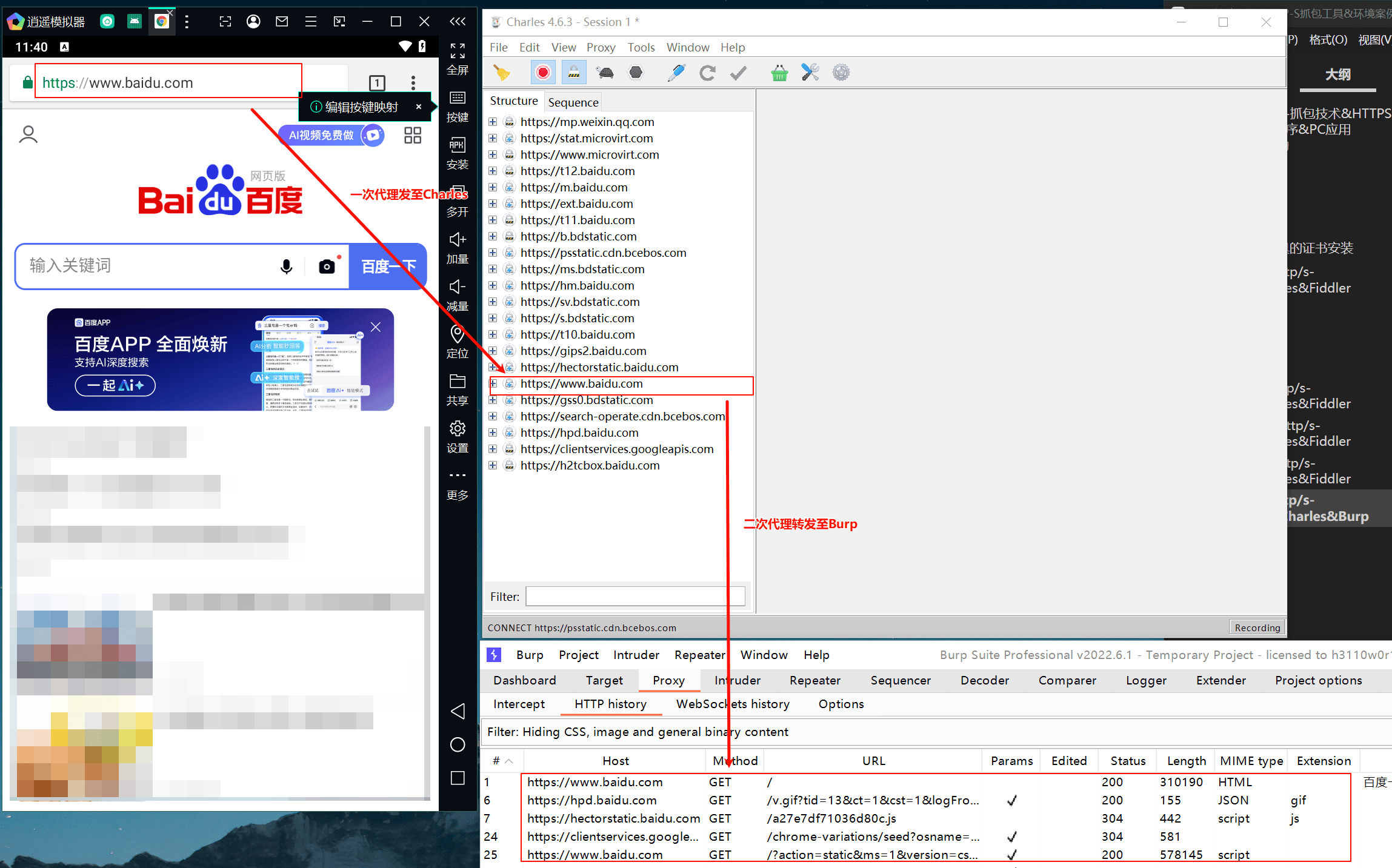The width and height of the screenshot is (1392, 868).
Task: Toggle SSL proxying lock icon in Charles
Action: (x=574, y=73)
